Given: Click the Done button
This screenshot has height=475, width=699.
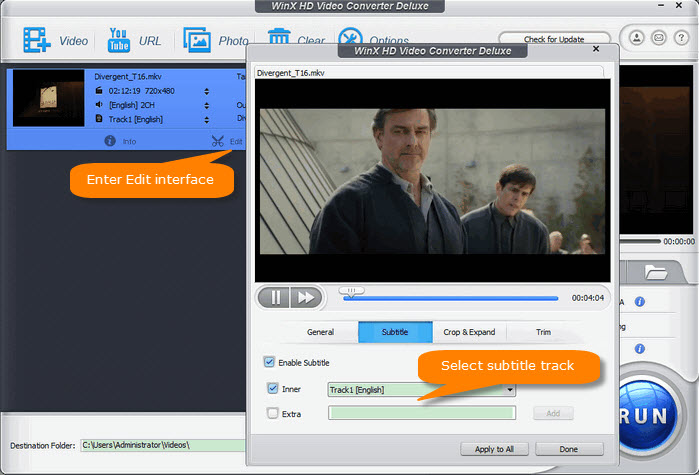Looking at the screenshot, I should coord(569,449).
